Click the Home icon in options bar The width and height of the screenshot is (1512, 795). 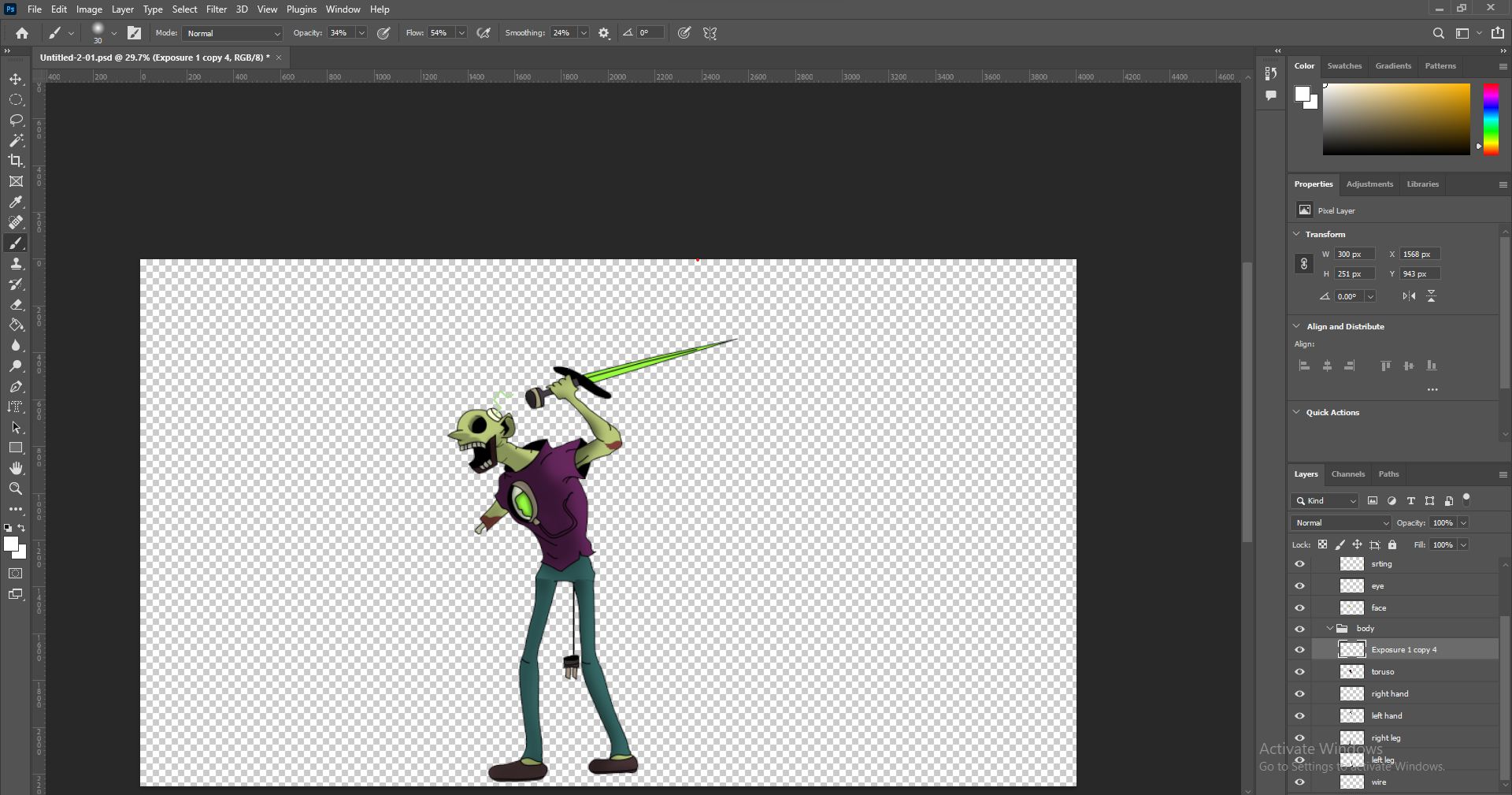(22, 33)
